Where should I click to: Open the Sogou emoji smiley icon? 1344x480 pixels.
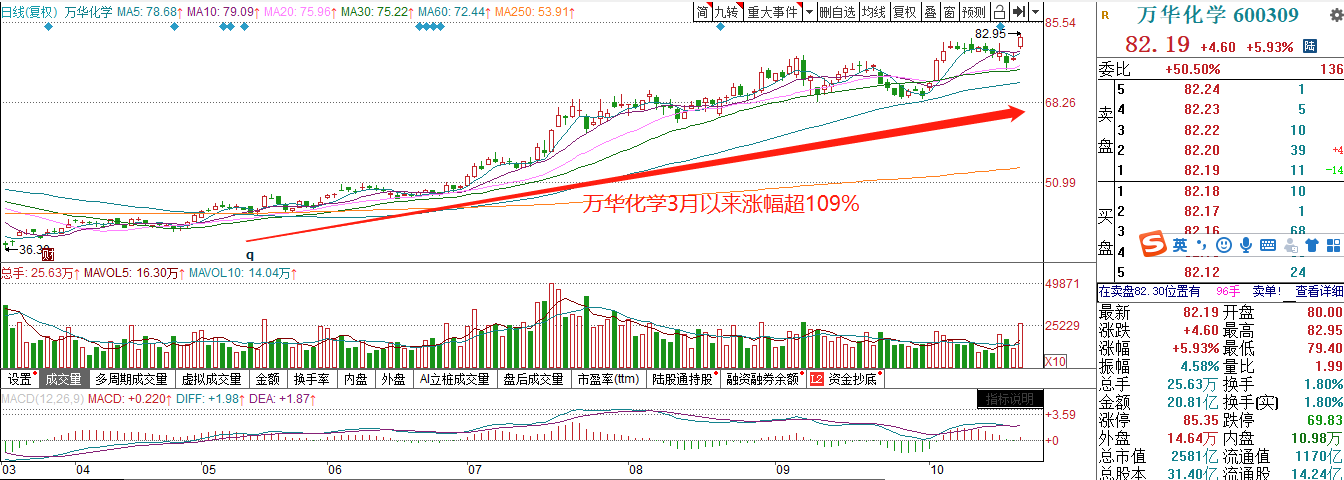(1224, 244)
